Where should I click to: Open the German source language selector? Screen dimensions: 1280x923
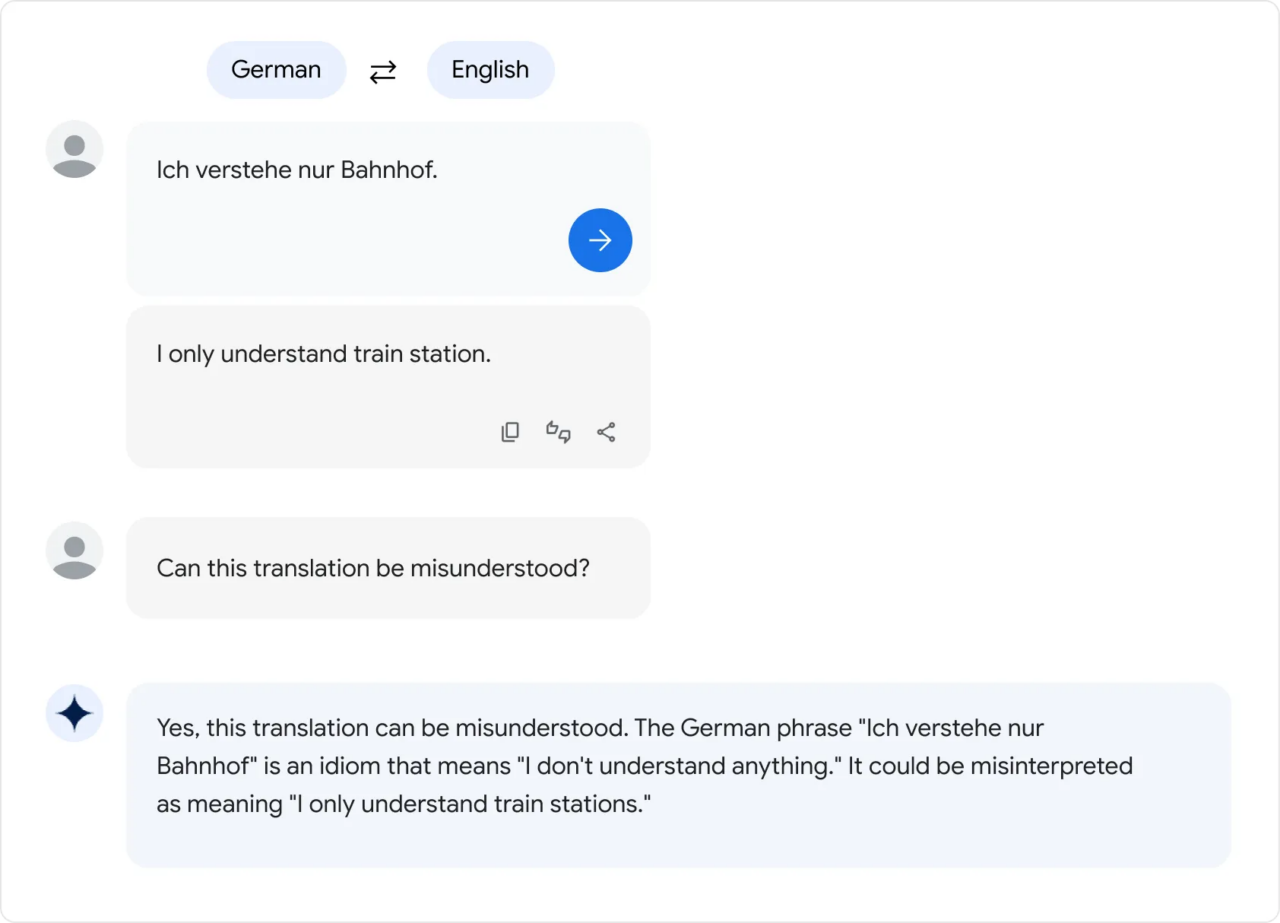point(276,70)
